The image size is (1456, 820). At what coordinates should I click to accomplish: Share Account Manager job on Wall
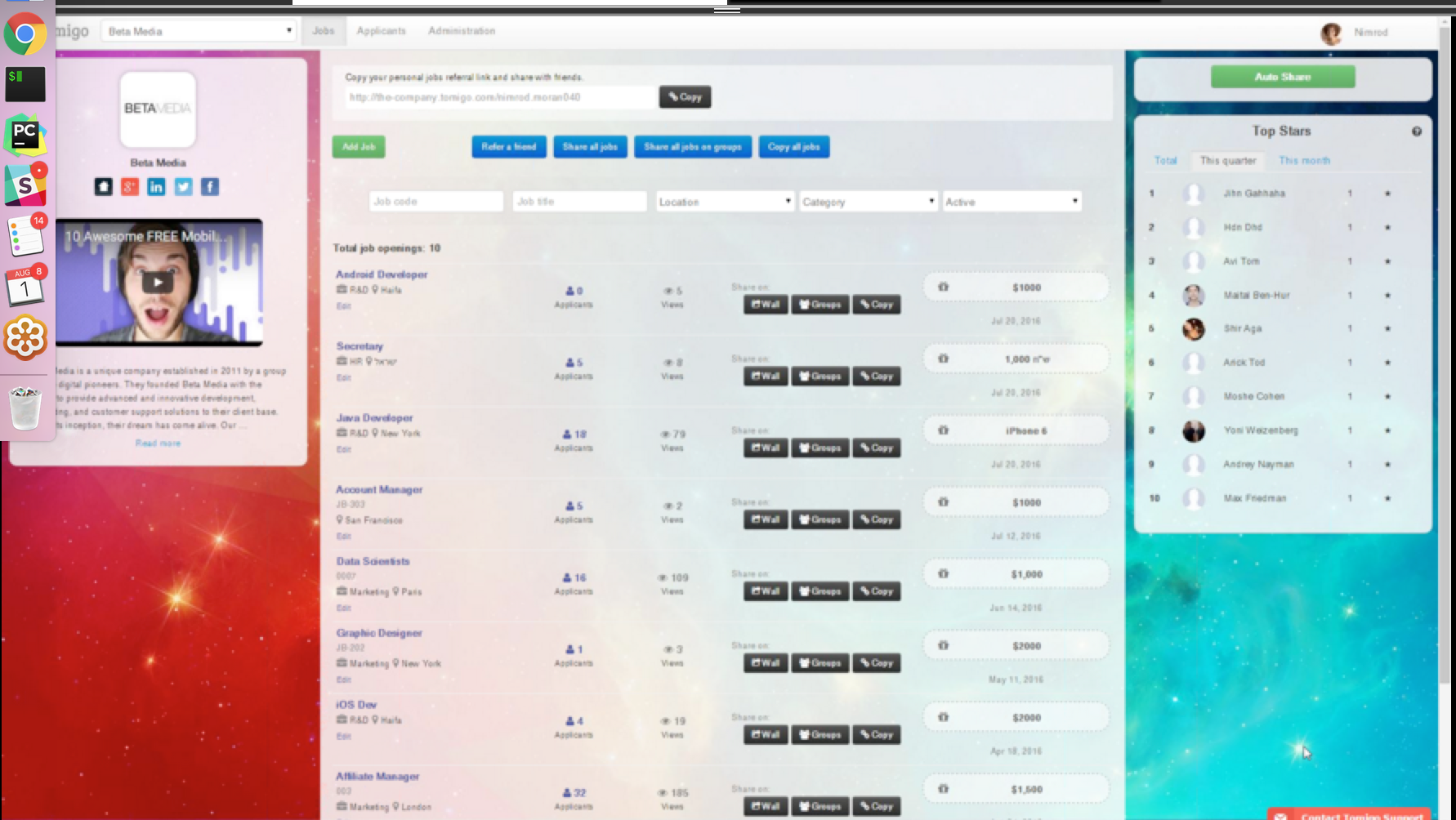[x=766, y=519]
